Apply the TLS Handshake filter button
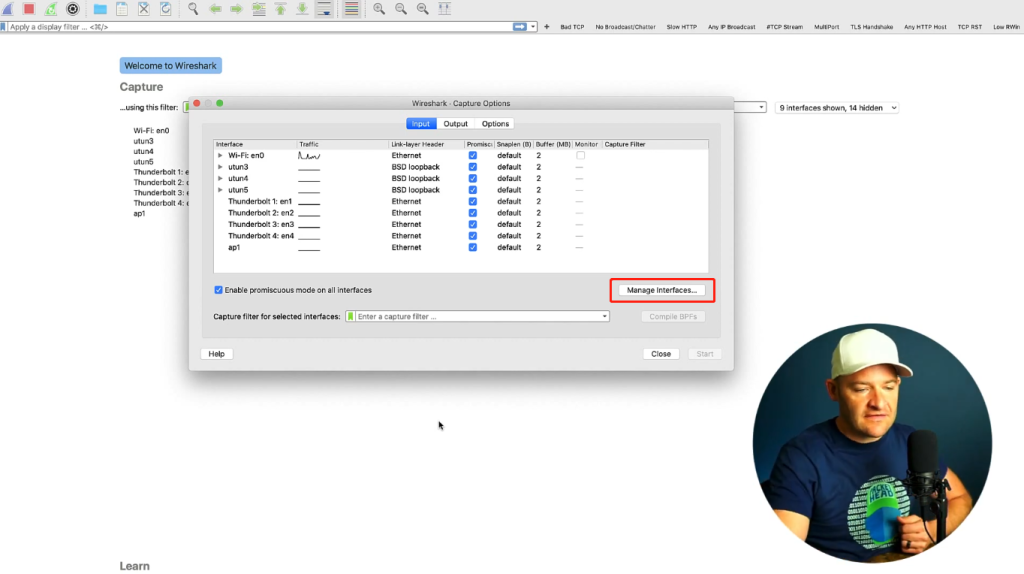This screenshot has width=1024, height=574. tap(871, 27)
